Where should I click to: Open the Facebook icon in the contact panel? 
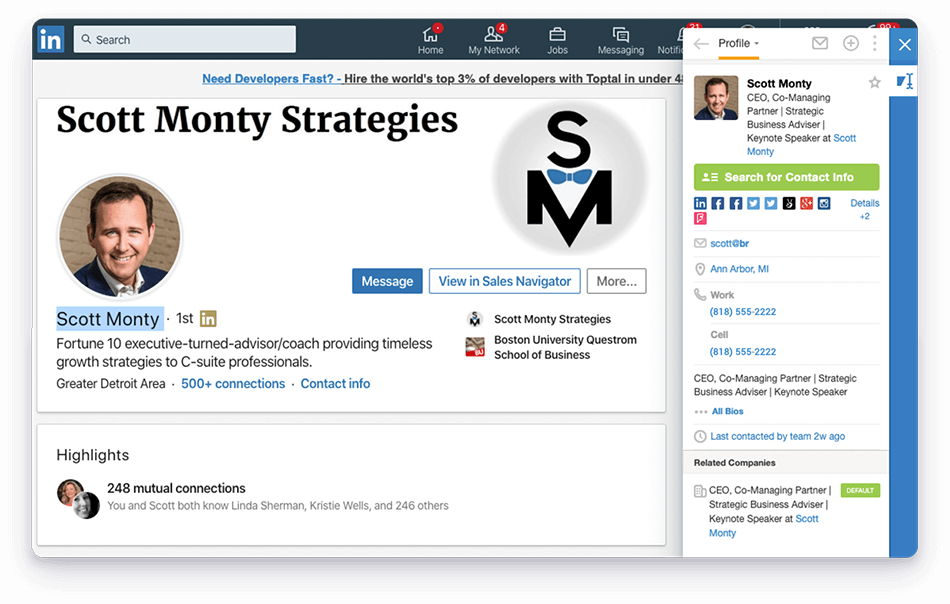tap(717, 203)
